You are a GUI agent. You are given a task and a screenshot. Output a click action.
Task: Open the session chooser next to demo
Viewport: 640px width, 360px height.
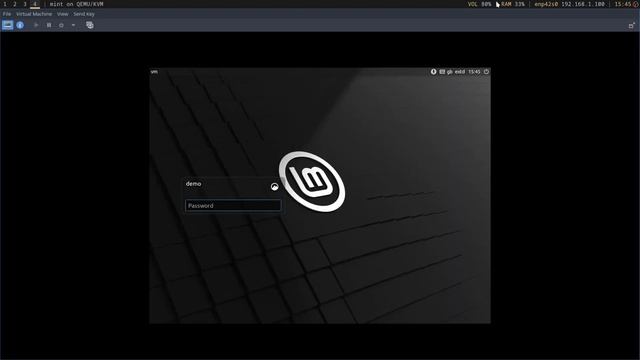coord(275,187)
